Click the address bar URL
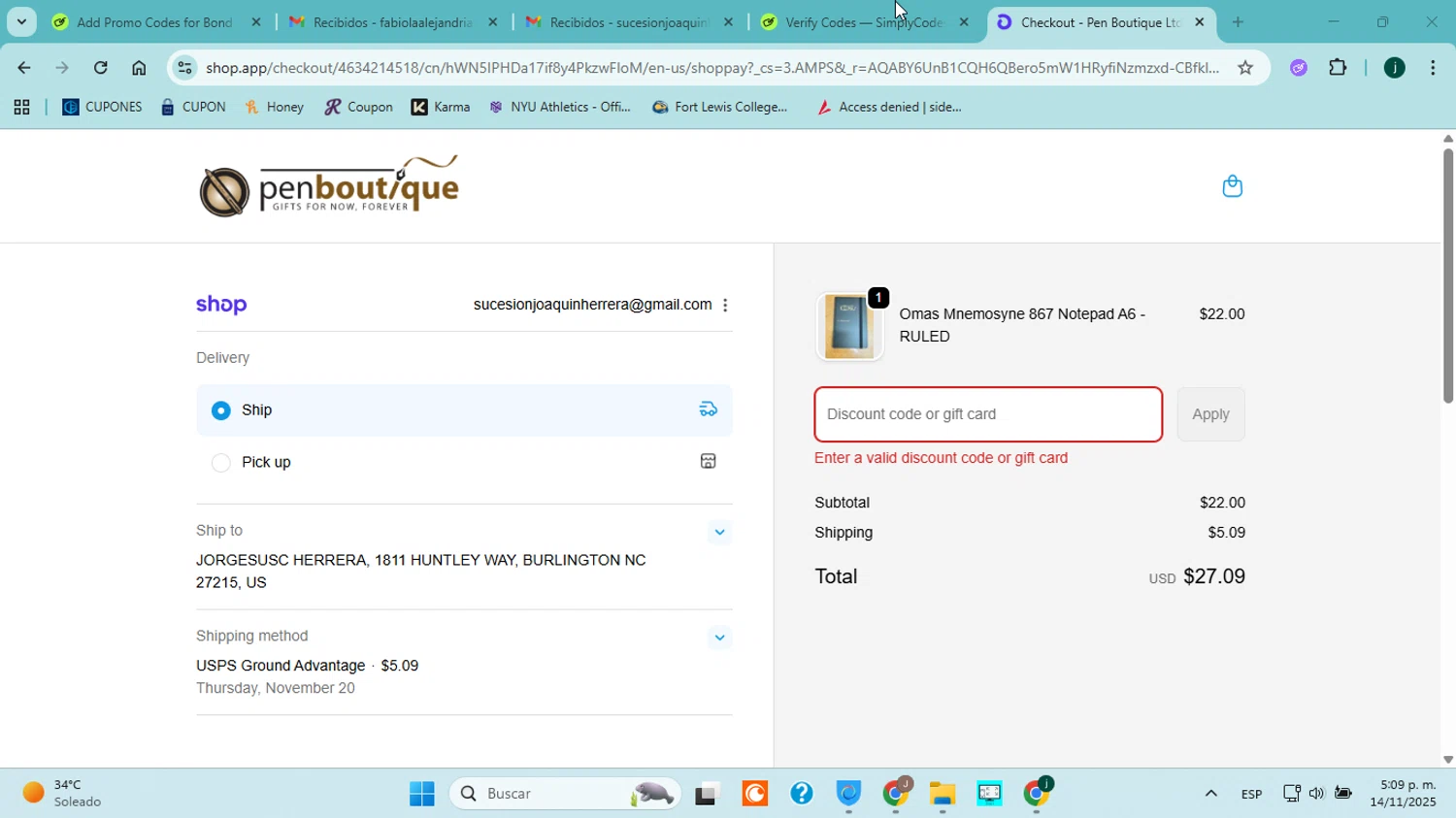 tap(712, 68)
